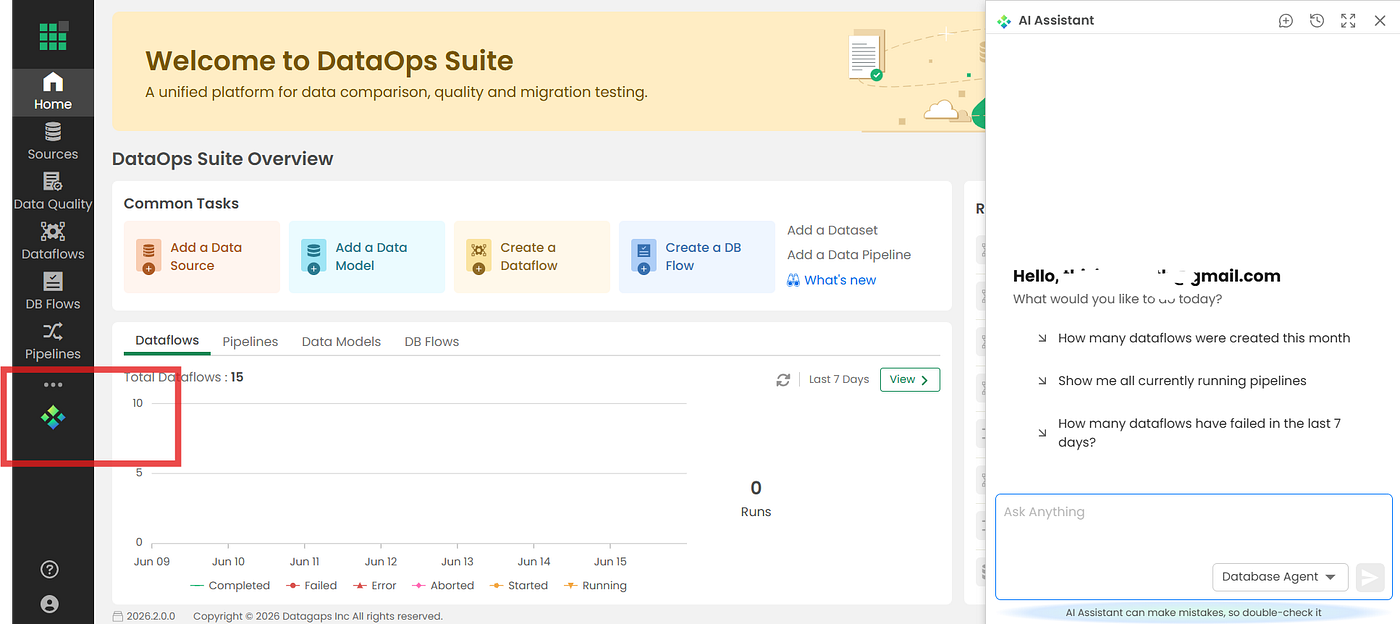The image size is (1400, 624).
Task: Click the Ask Anything input box
Action: click(x=1193, y=546)
